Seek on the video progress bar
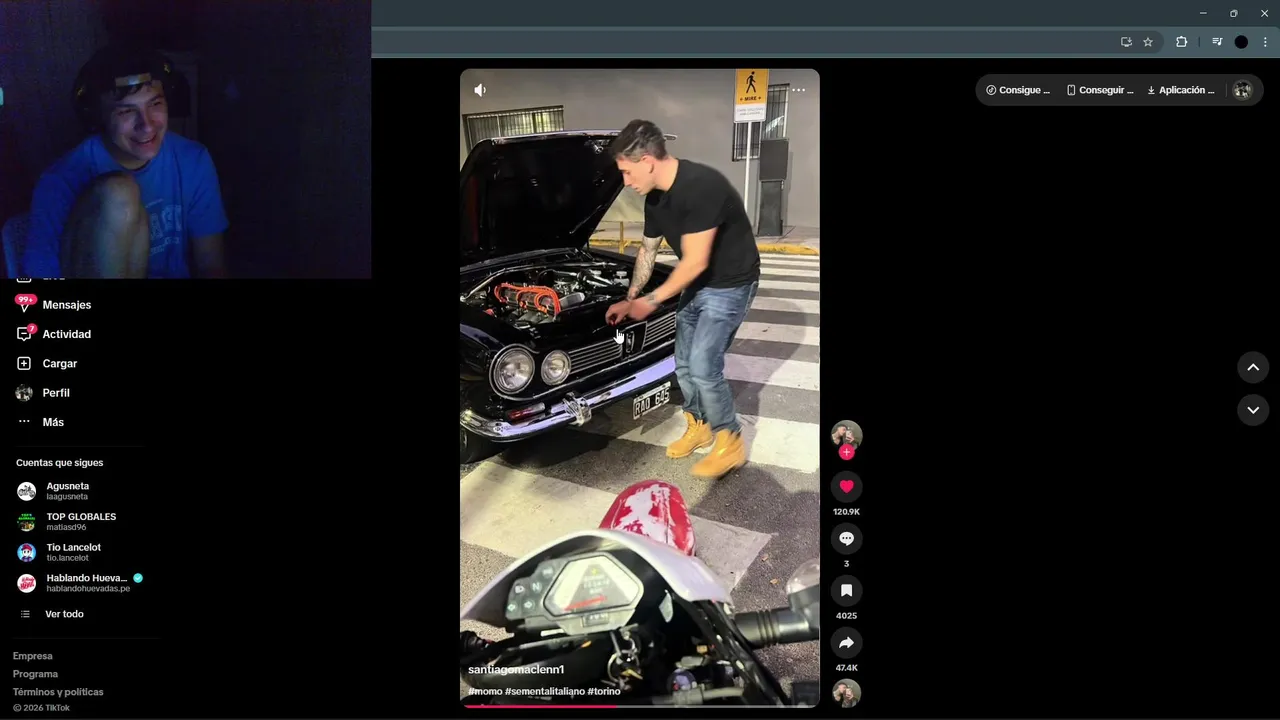 coord(640,706)
